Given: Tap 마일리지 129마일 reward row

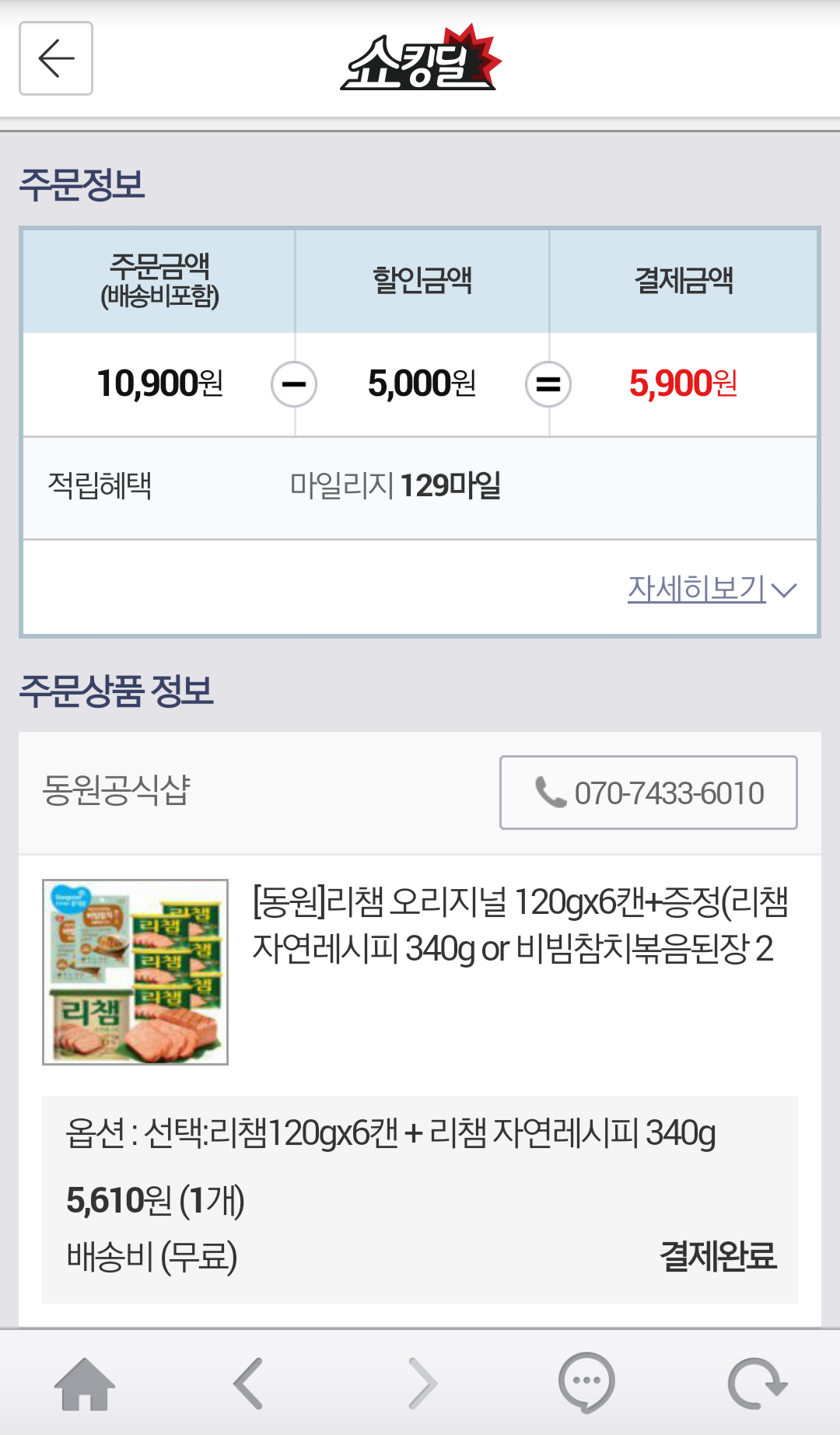Looking at the screenshot, I should coord(420,488).
